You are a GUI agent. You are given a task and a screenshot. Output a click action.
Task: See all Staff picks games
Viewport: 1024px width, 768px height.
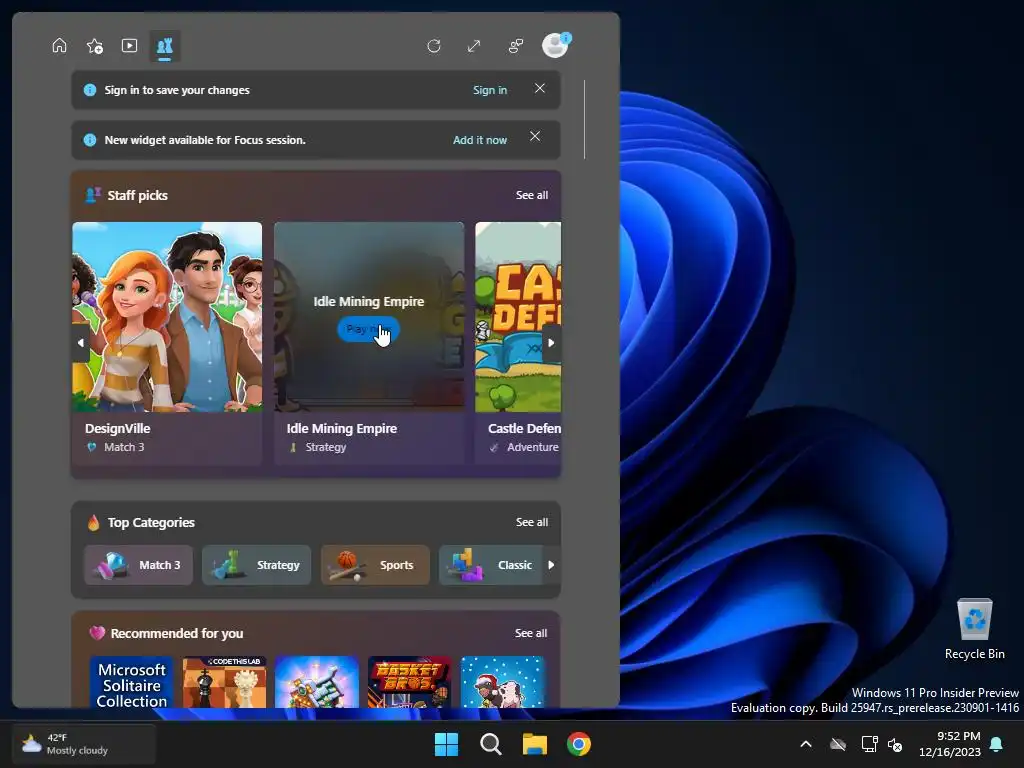pyautogui.click(x=532, y=195)
